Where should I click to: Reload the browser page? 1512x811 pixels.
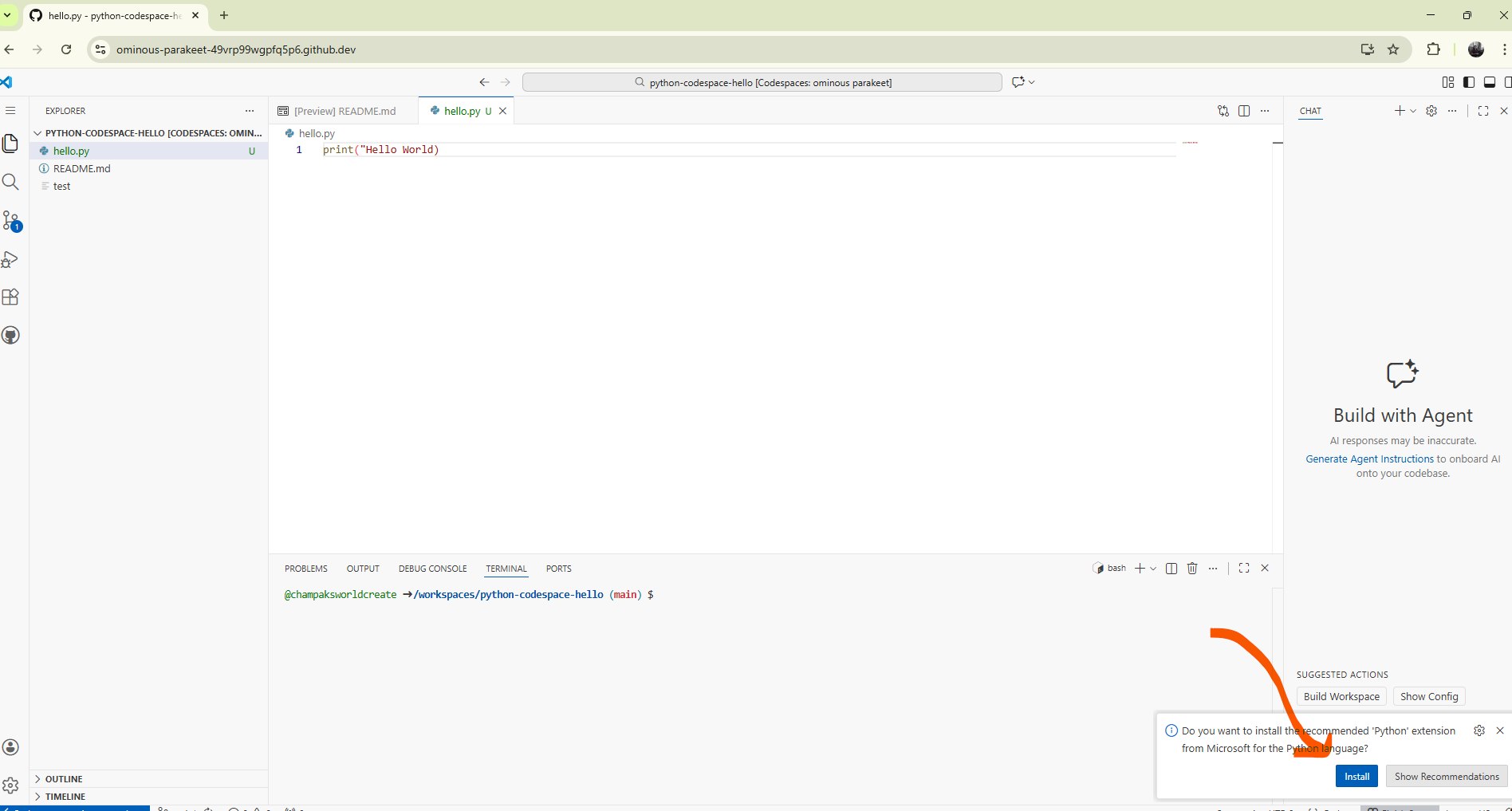click(x=66, y=49)
